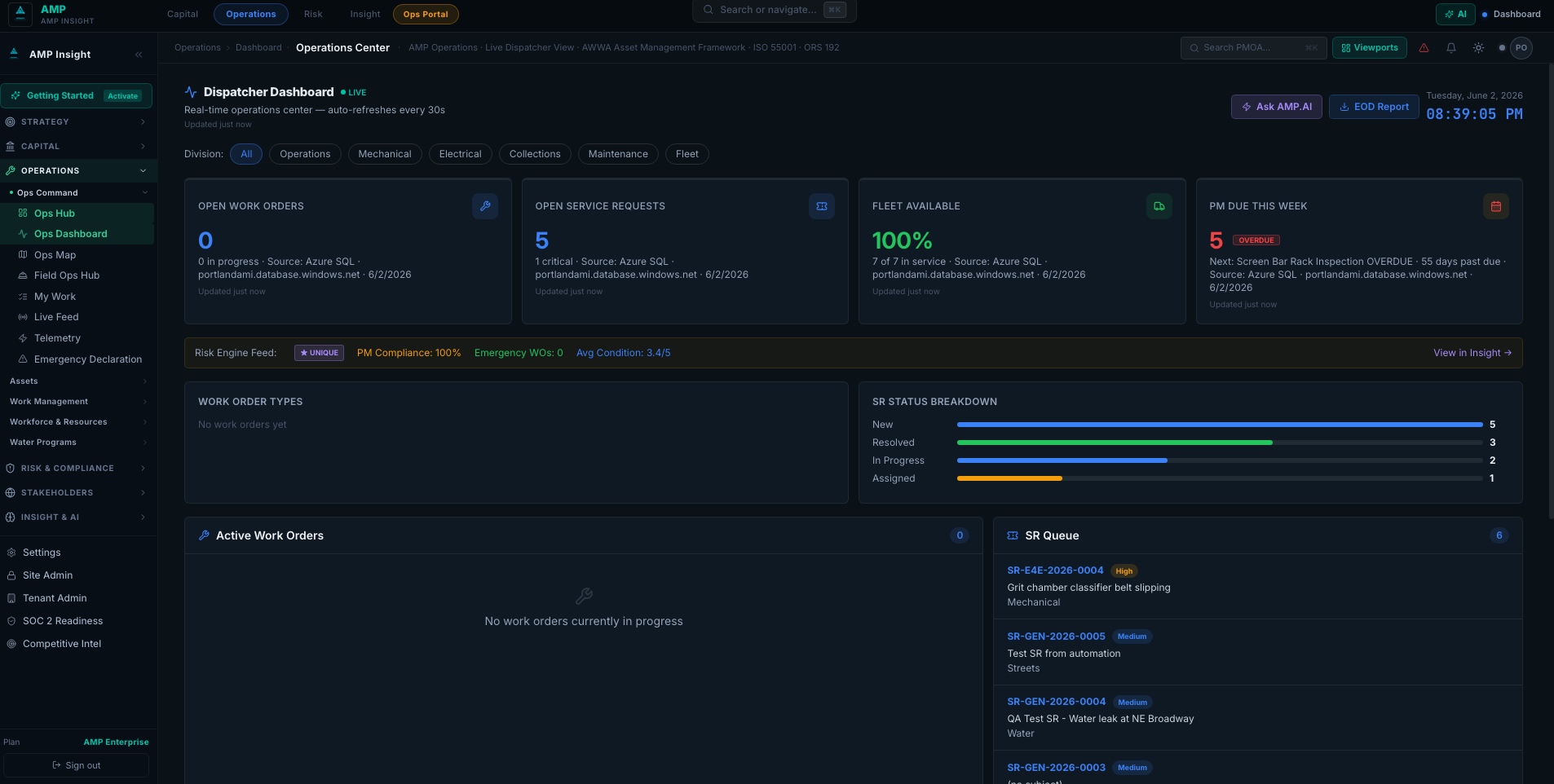Expand the Water Programs group chevron
The height and width of the screenshot is (784, 1554).
[x=145, y=443]
